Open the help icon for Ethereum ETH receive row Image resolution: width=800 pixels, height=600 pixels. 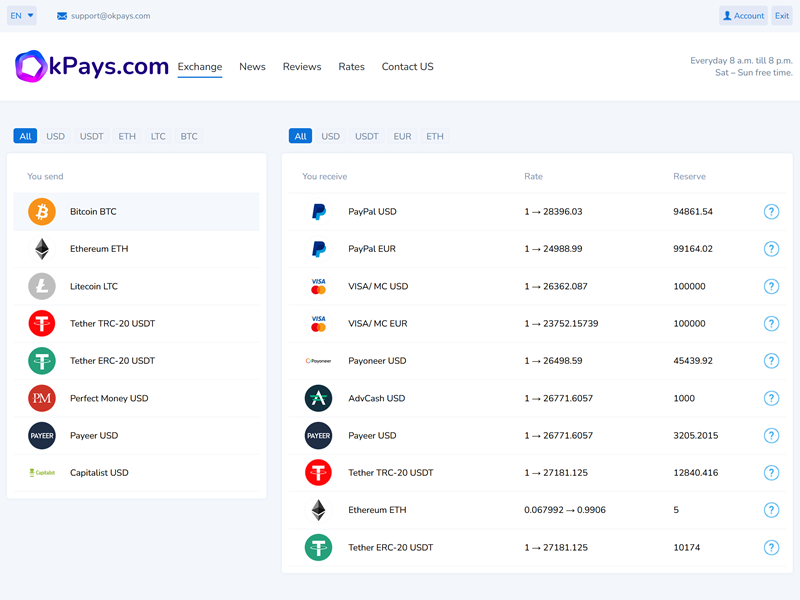(x=771, y=510)
